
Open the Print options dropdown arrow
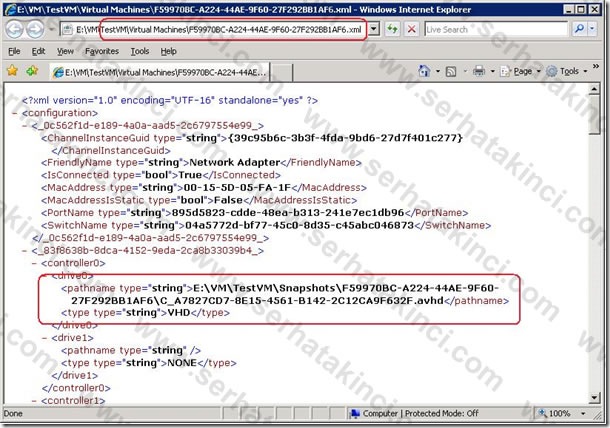pos(493,72)
